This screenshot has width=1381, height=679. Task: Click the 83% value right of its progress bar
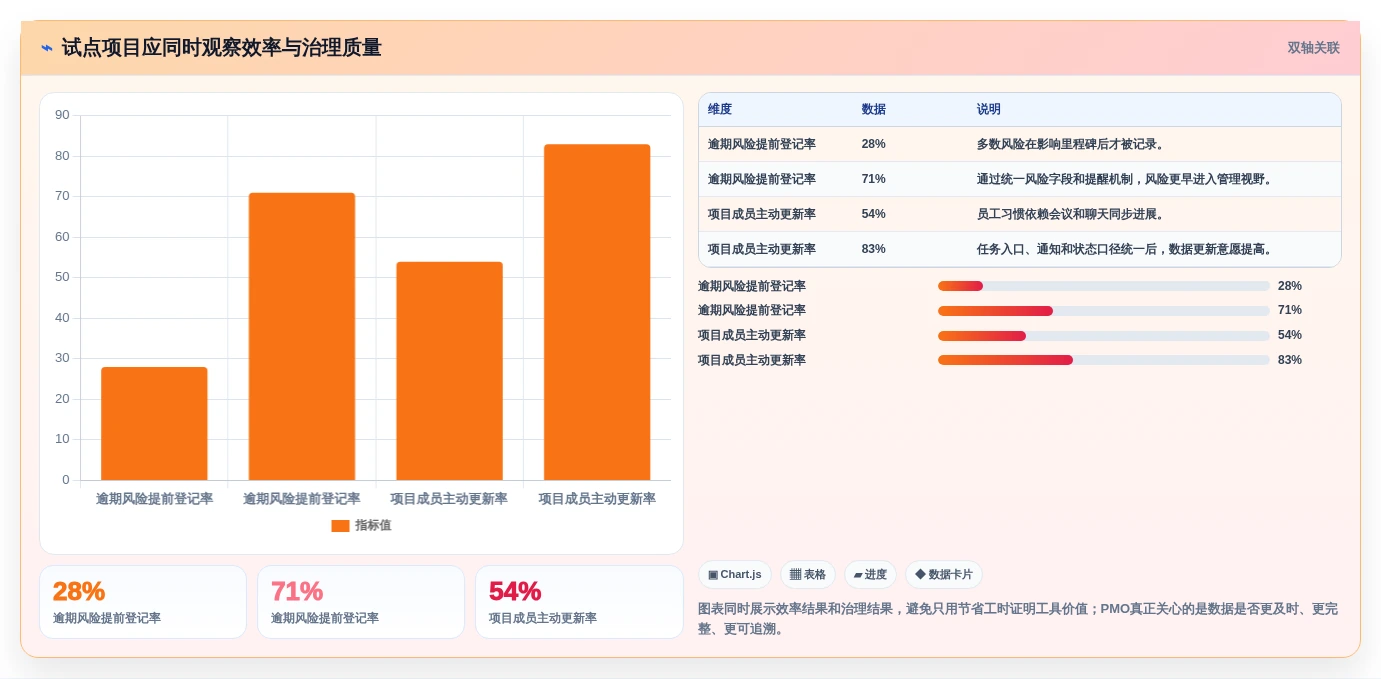(1290, 360)
